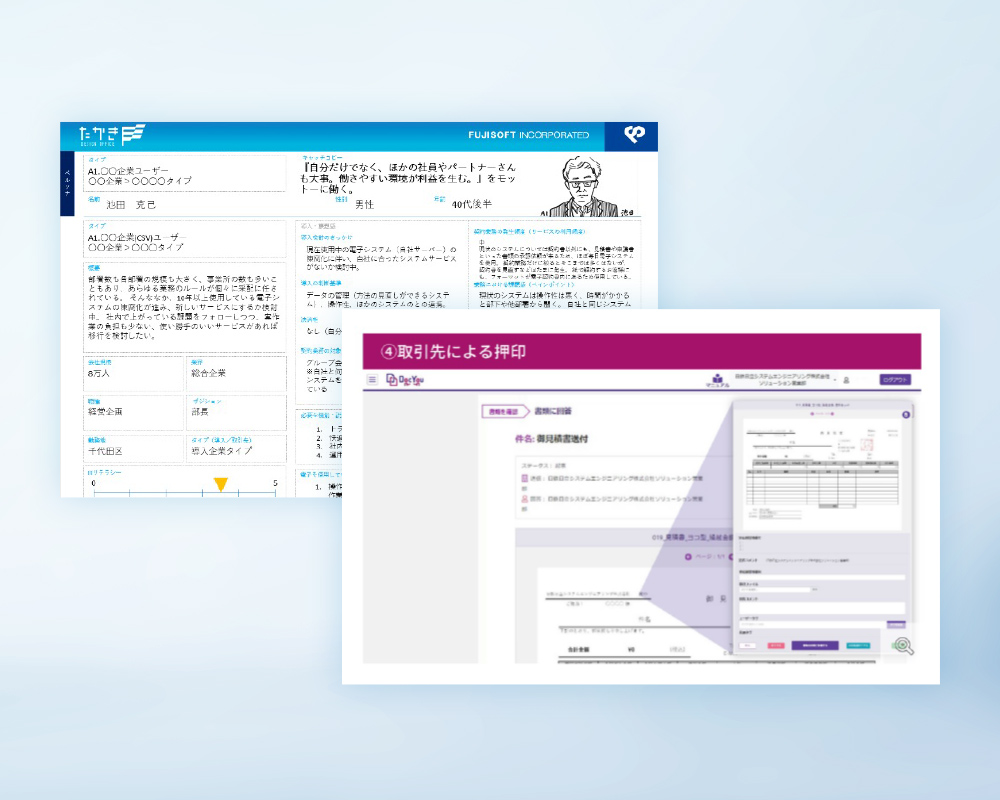The width and height of the screenshot is (1000, 800).
Task: Click the 導入企業タイプ cell
Action: pyautogui.click(x=237, y=448)
